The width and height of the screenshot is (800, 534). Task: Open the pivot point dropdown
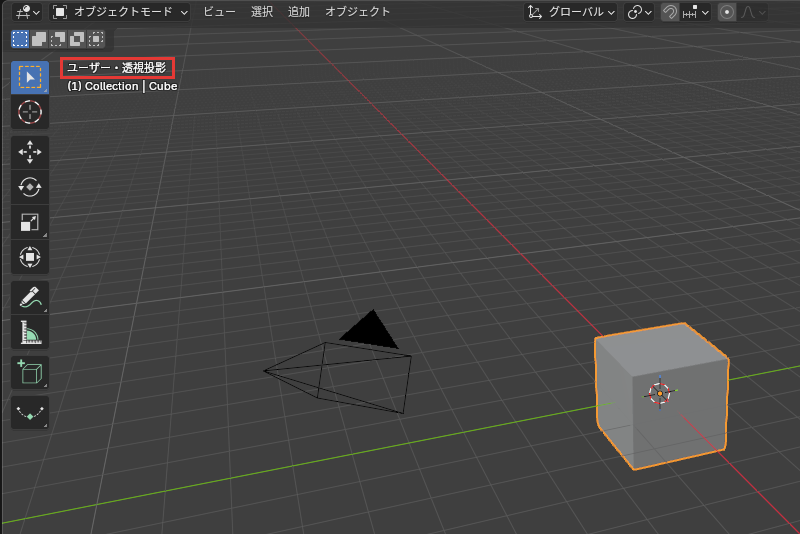(640, 12)
